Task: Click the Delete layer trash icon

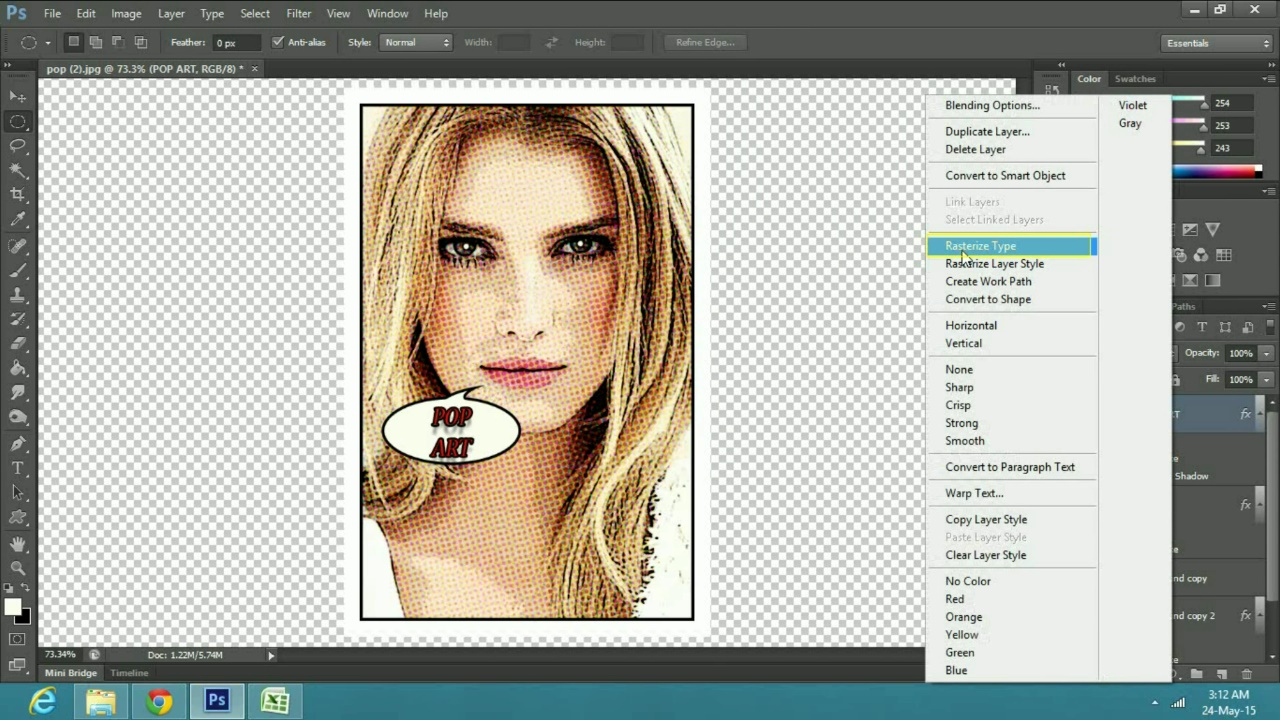Action: (1246, 675)
